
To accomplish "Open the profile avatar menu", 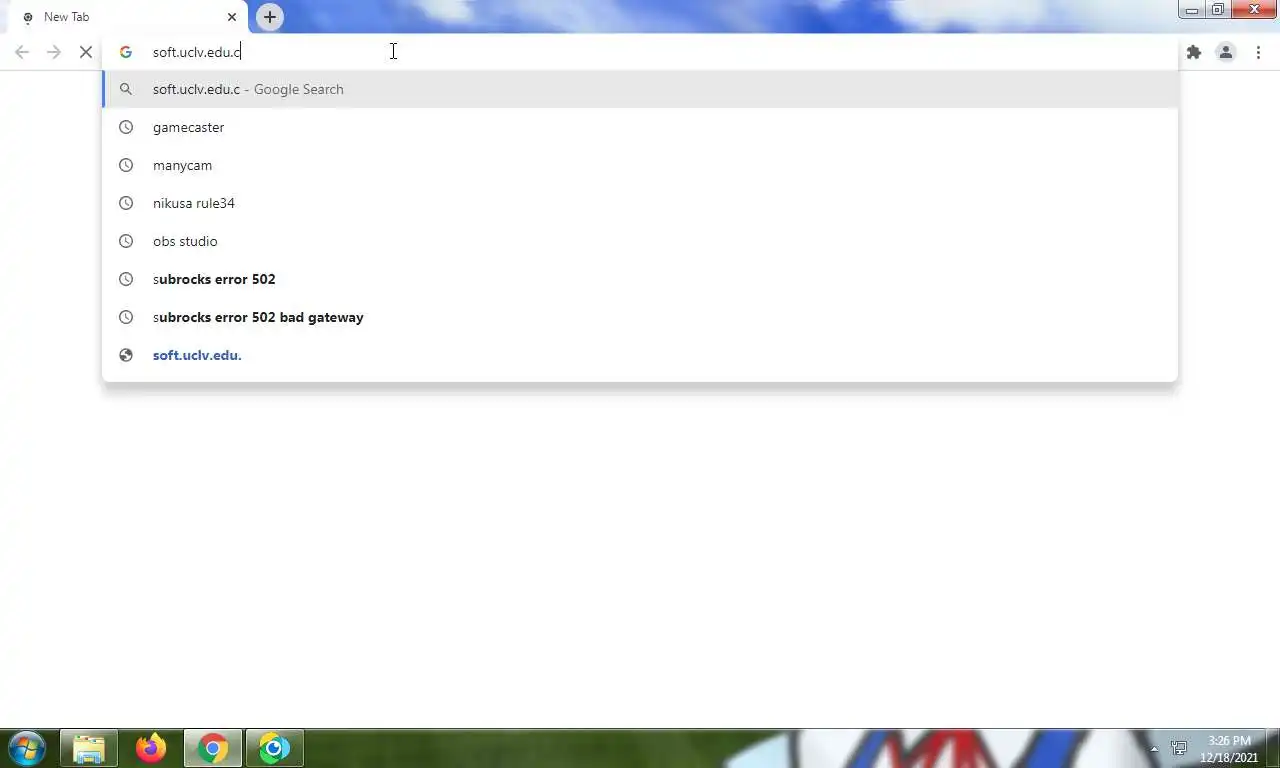I will pos(1226,52).
